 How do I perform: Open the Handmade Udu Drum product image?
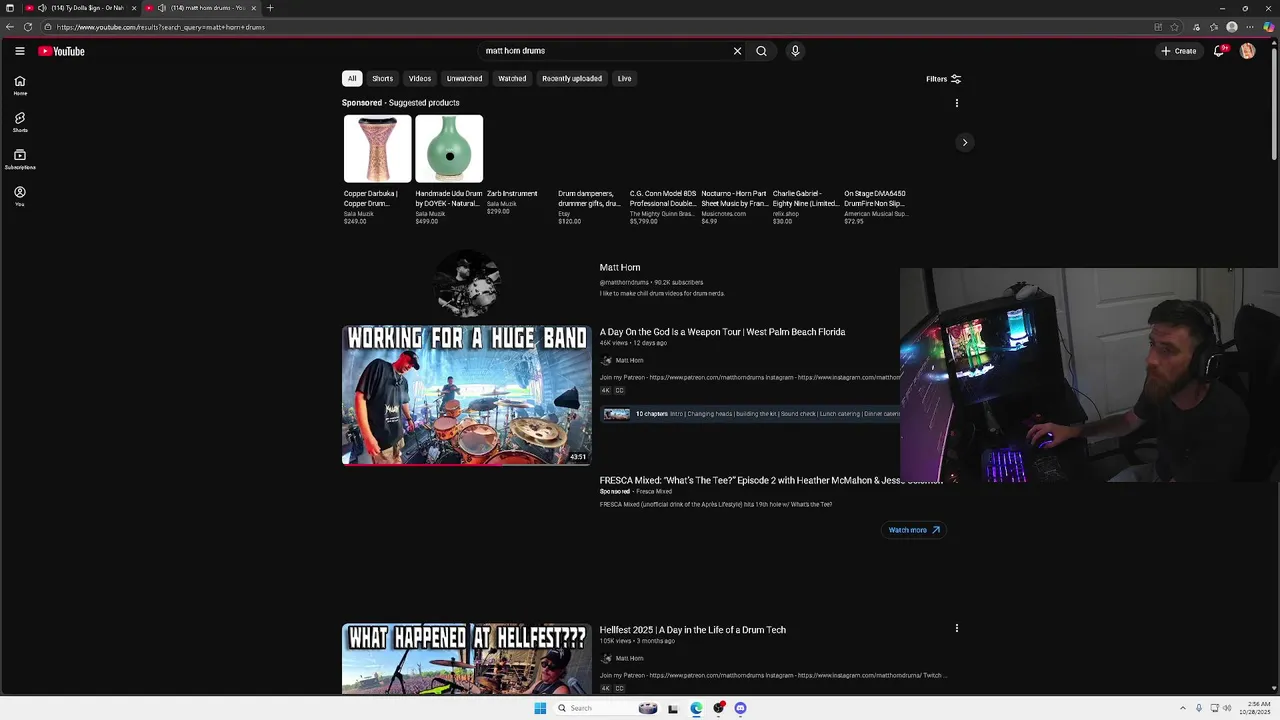click(449, 149)
